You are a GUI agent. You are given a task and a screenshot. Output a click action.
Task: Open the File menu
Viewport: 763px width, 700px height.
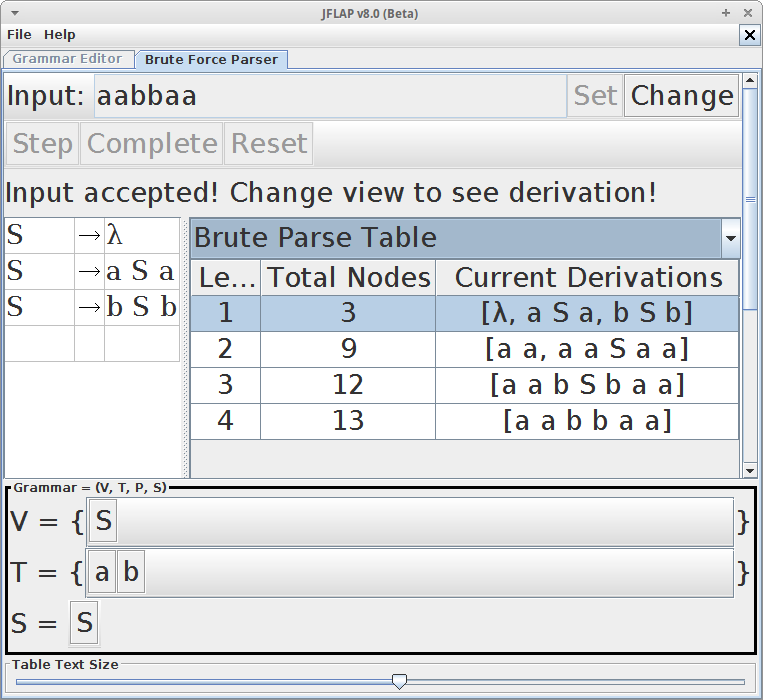20,35
